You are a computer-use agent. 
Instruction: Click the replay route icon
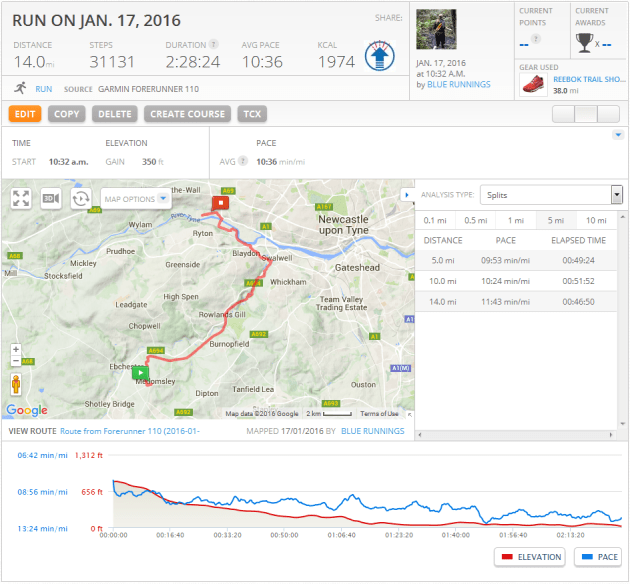80,198
